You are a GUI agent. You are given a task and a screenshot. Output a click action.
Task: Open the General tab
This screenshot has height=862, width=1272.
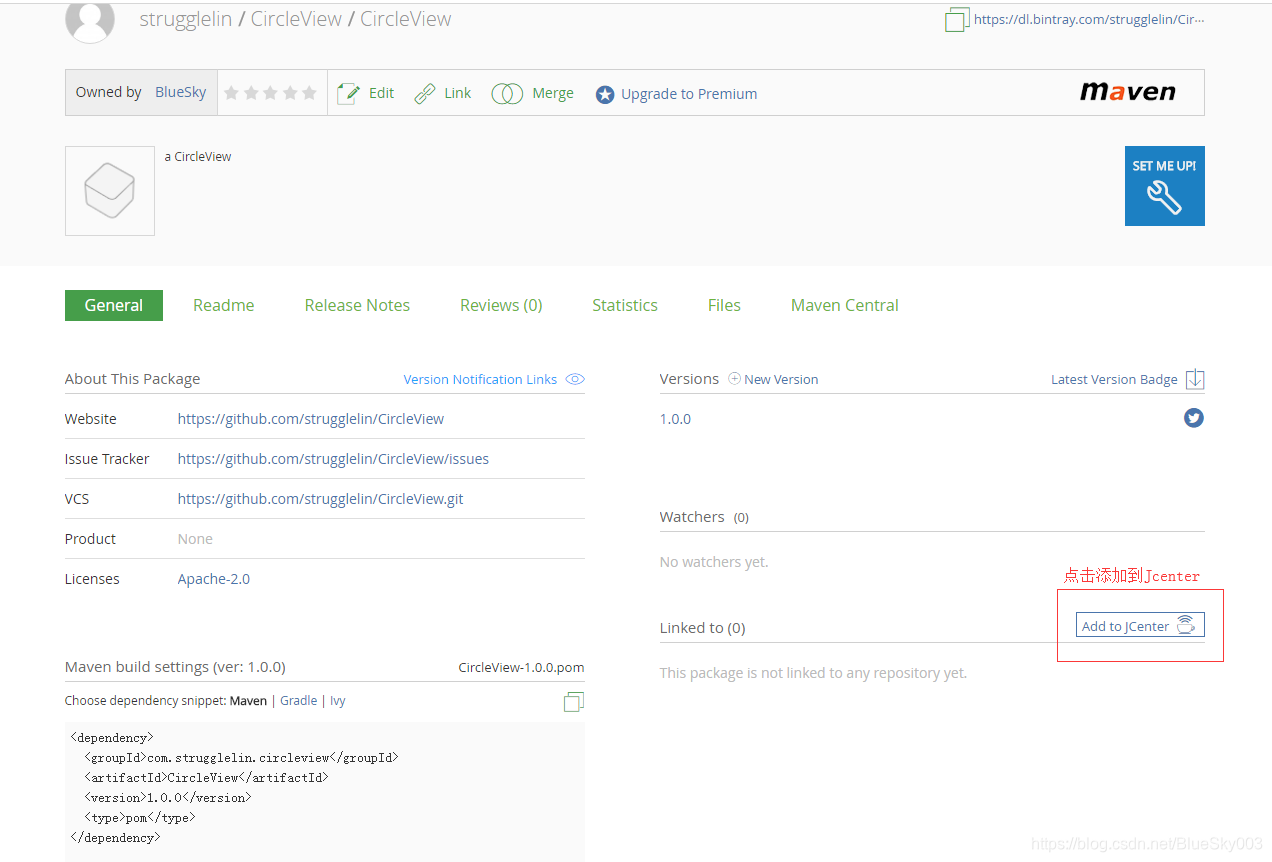[114, 305]
